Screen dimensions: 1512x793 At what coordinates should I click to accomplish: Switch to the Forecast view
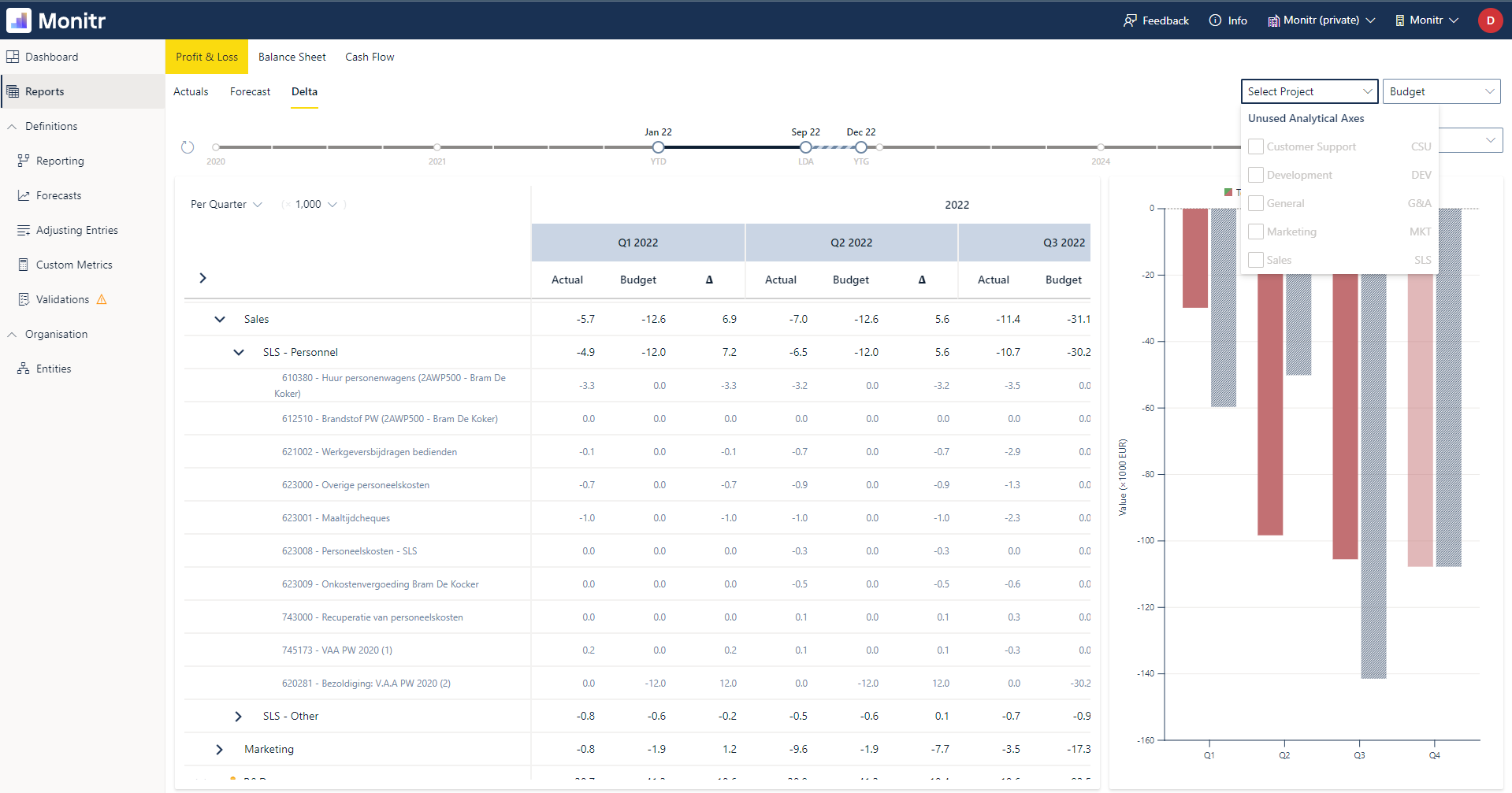[x=250, y=91]
